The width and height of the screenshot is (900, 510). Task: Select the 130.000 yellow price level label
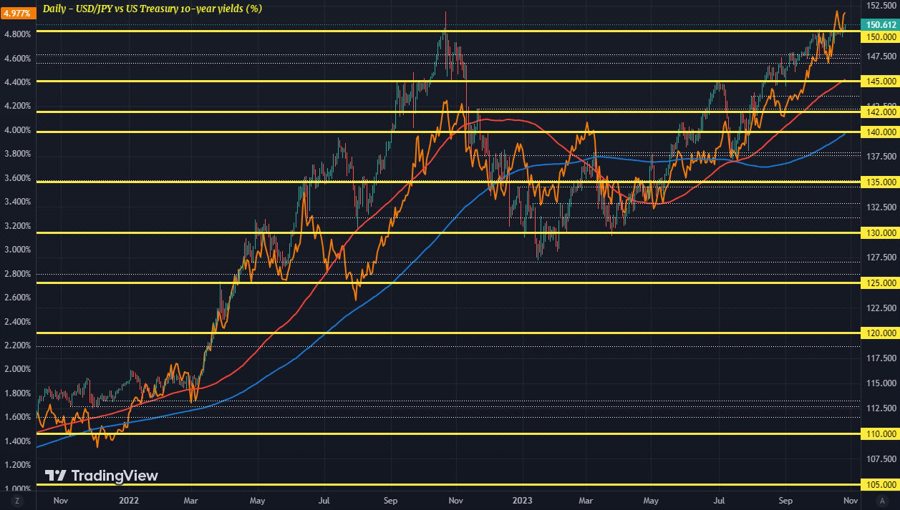tap(880, 233)
